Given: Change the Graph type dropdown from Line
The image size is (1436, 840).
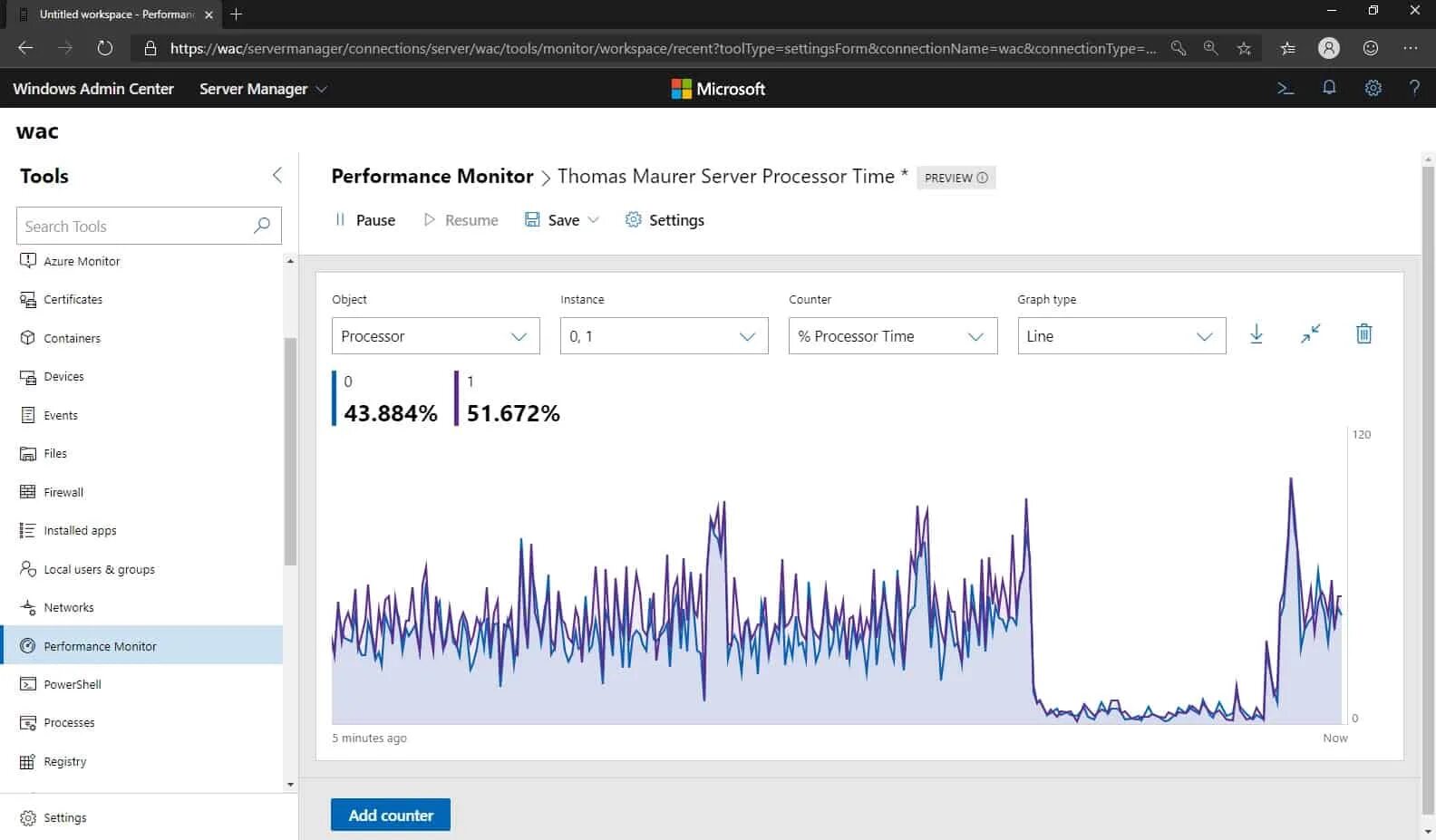Looking at the screenshot, I should click(1121, 336).
